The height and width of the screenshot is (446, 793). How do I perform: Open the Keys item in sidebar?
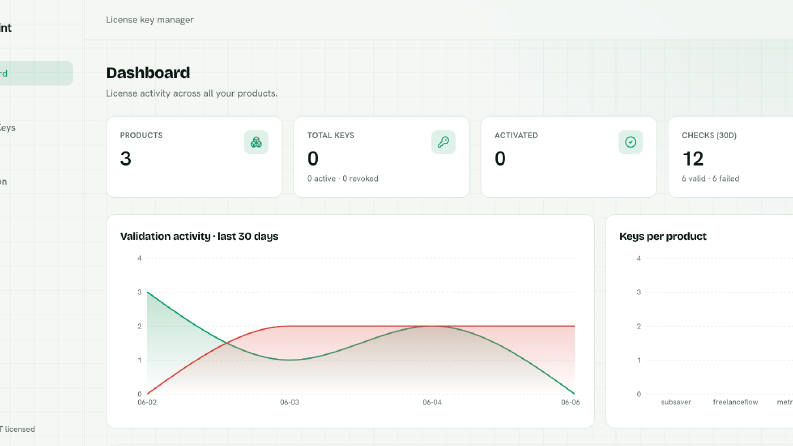(x=8, y=127)
